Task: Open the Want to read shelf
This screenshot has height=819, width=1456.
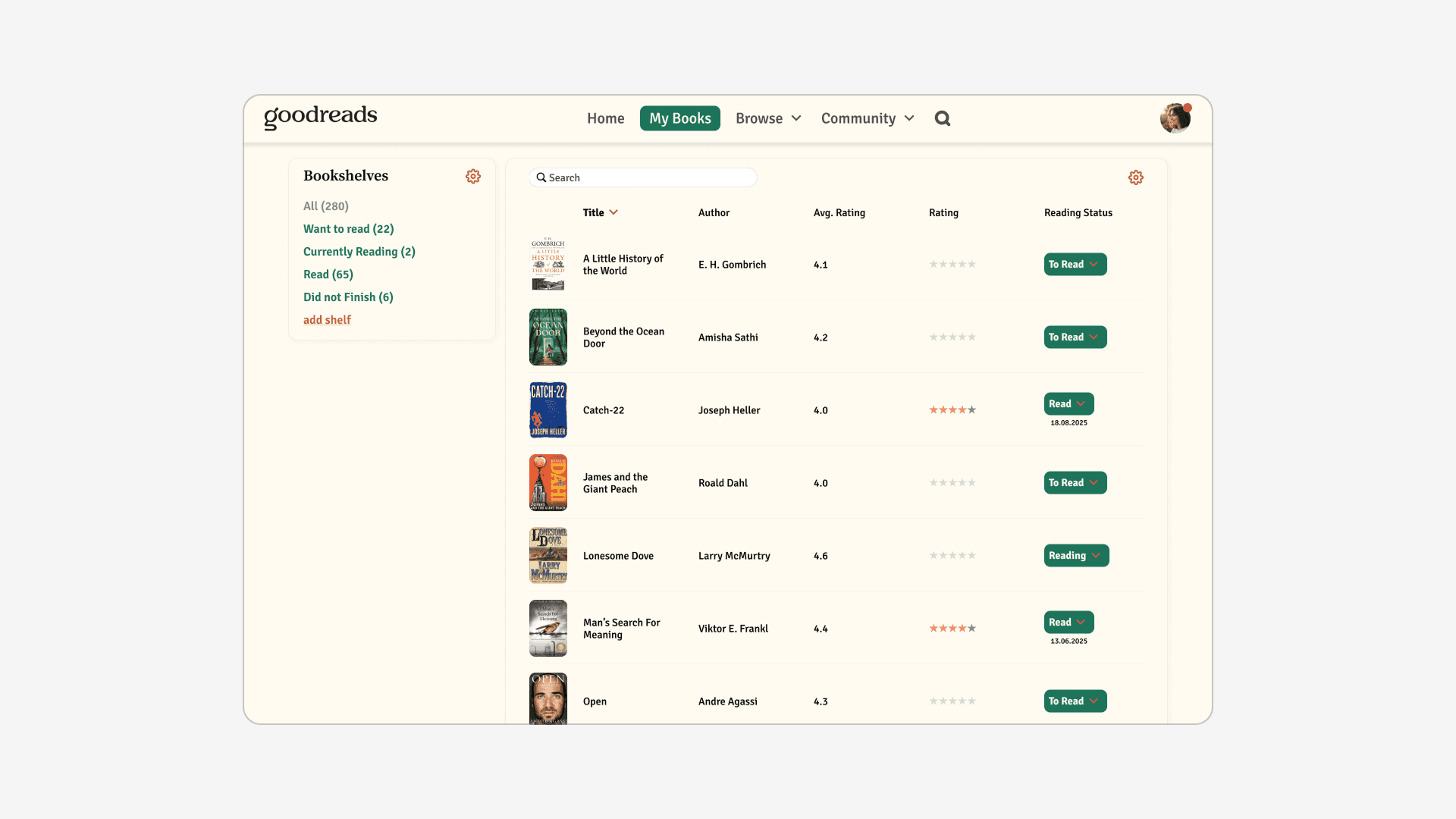Action: [x=348, y=229]
